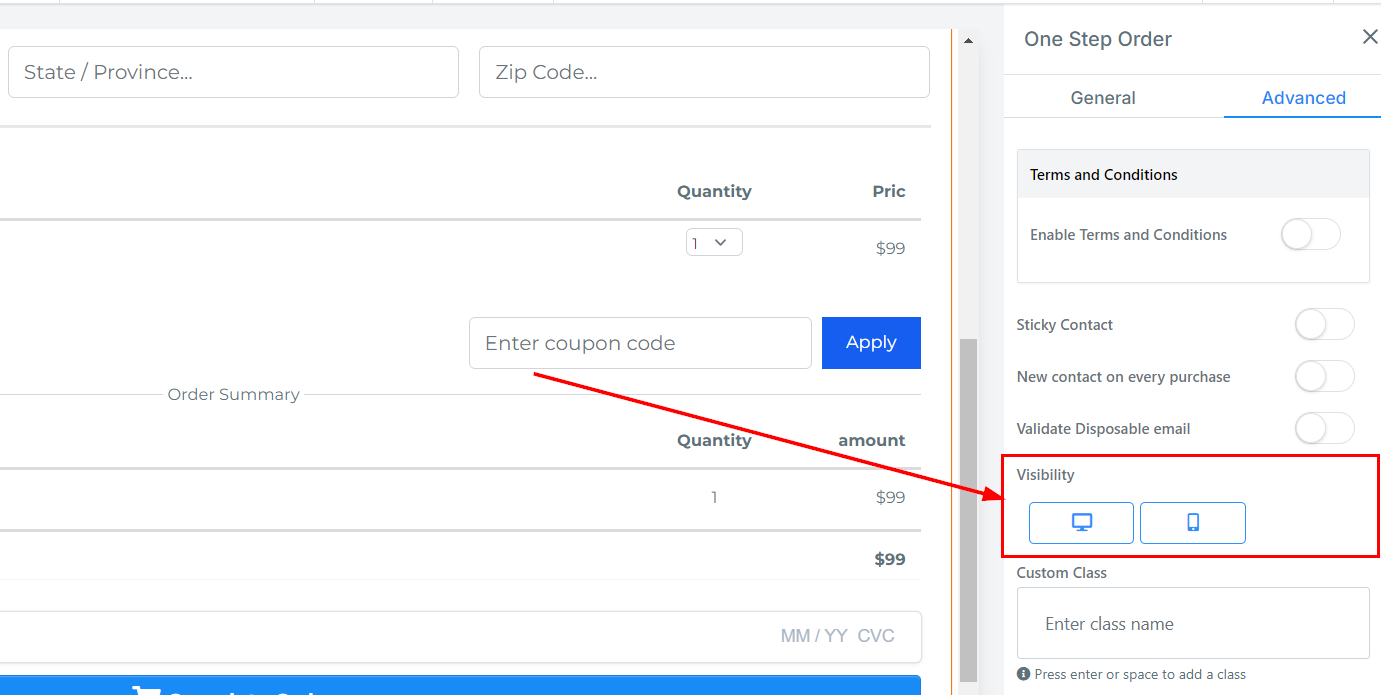Turn on Sticky Contact
This screenshot has width=1381, height=695.
coord(1324,325)
